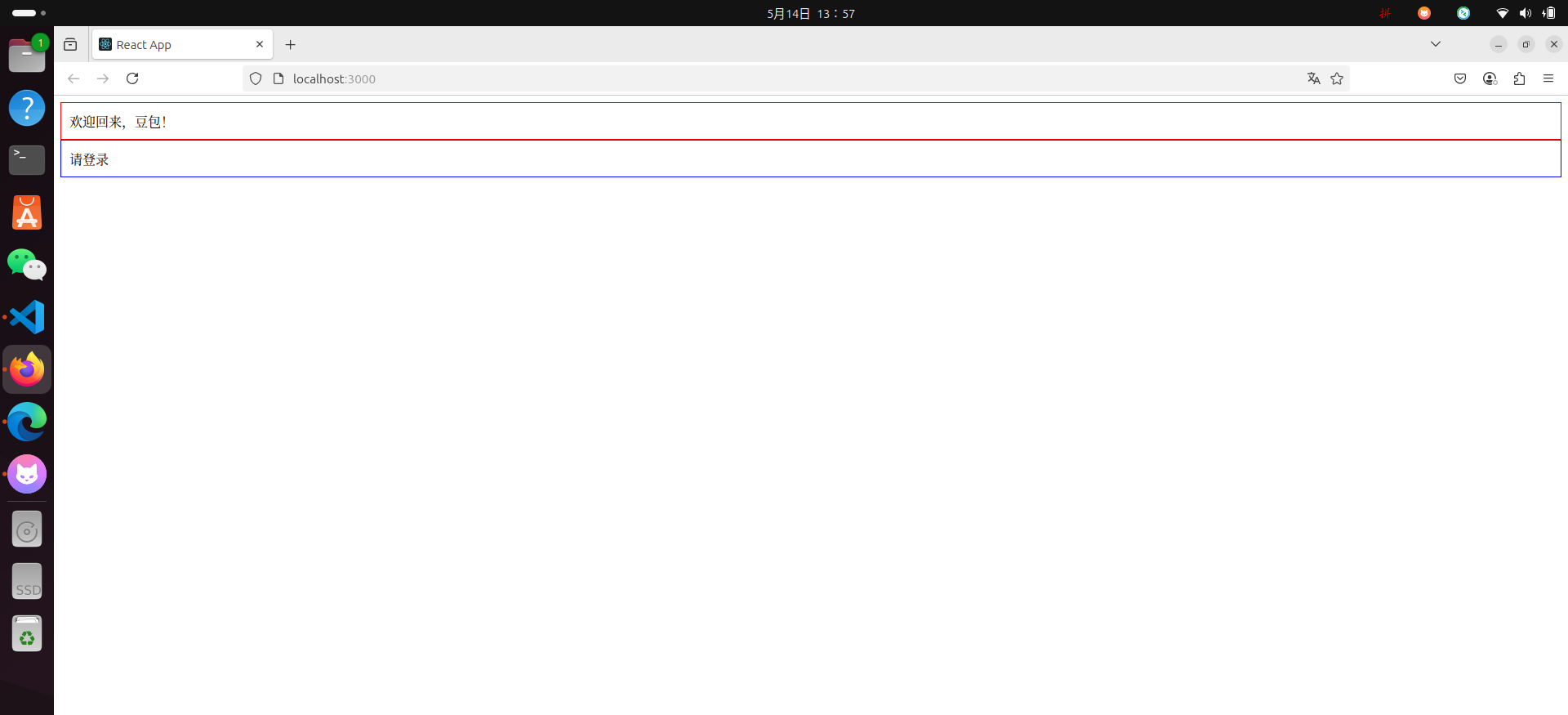Open the Extensions puzzle icon
This screenshot has width=1568, height=715.
pos(1519,78)
